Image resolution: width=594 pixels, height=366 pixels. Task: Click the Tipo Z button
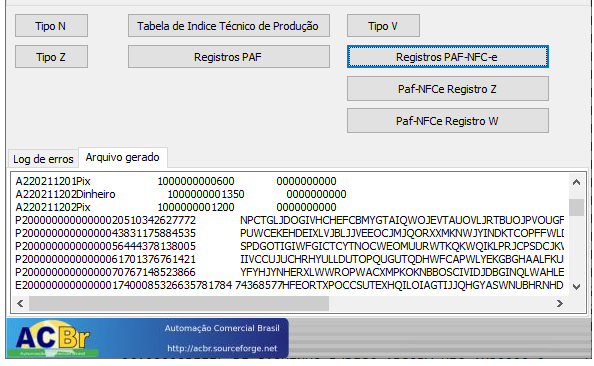tap(51, 57)
